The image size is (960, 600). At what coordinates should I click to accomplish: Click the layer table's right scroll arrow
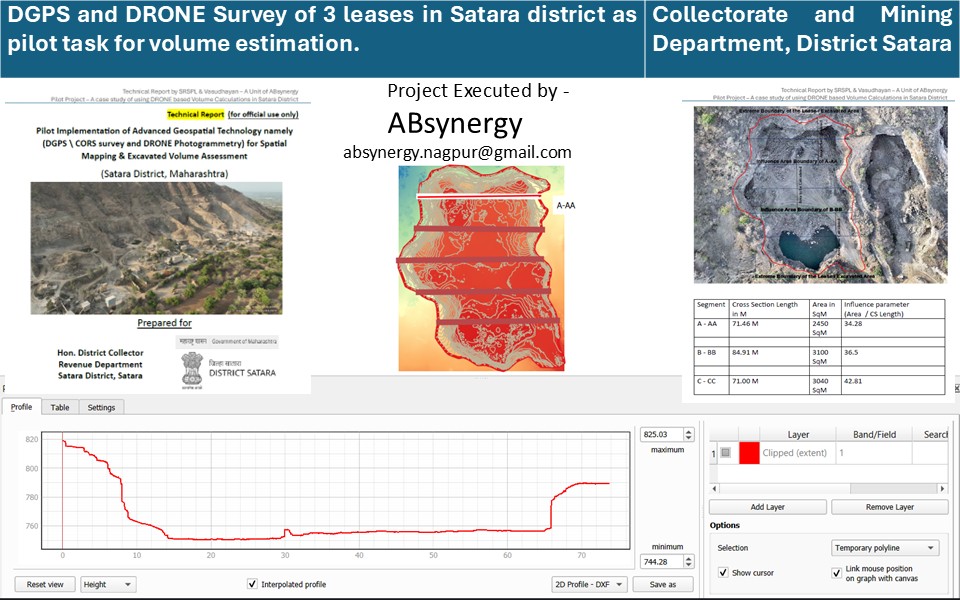942,489
